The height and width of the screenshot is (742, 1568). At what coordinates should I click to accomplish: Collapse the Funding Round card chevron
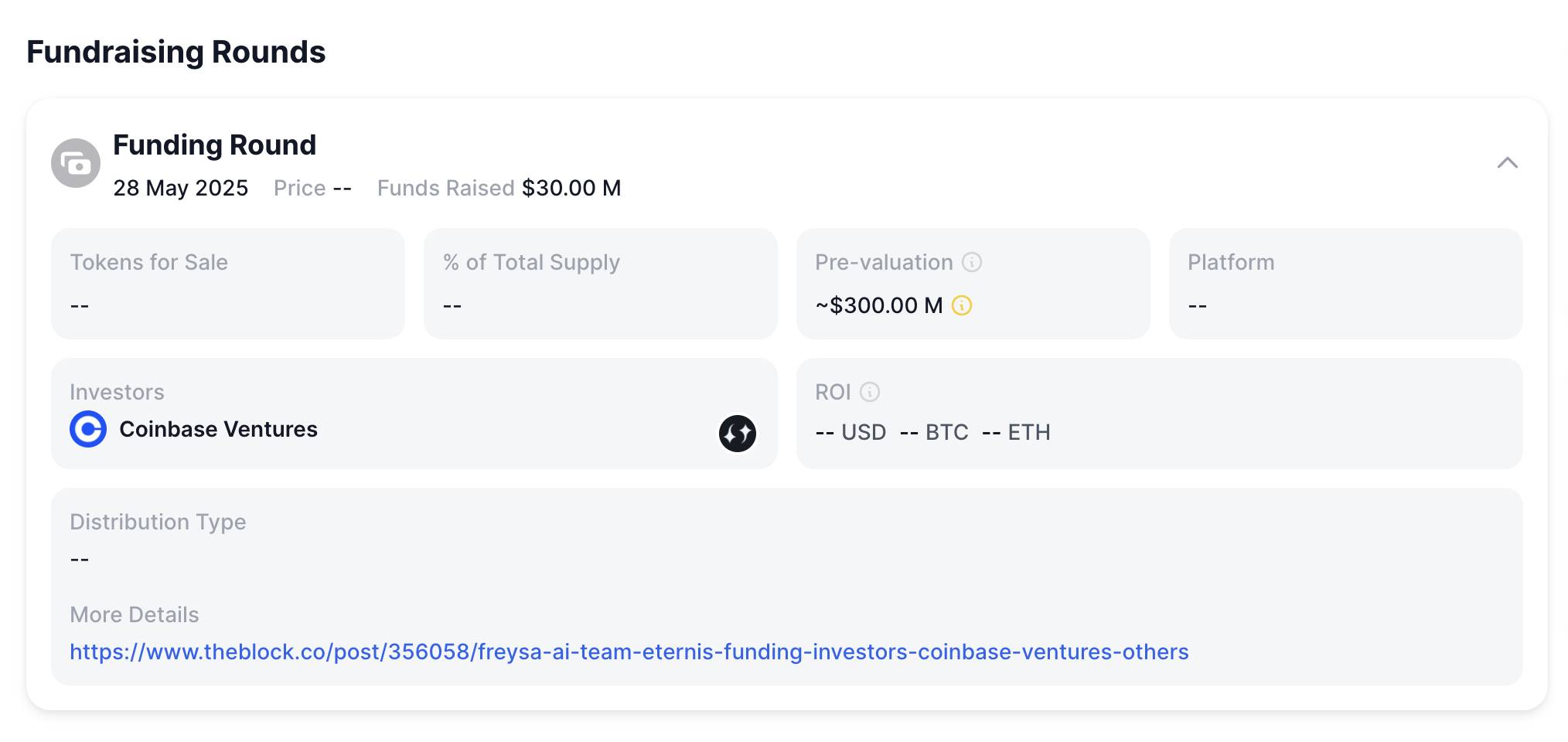click(x=1507, y=163)
